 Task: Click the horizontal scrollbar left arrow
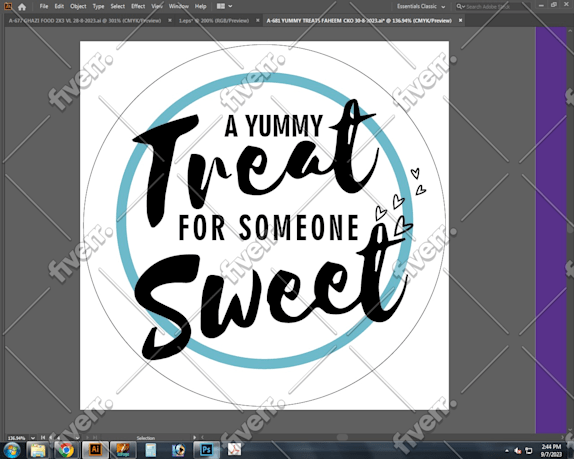pyautogui.click(x=202, y=437)
